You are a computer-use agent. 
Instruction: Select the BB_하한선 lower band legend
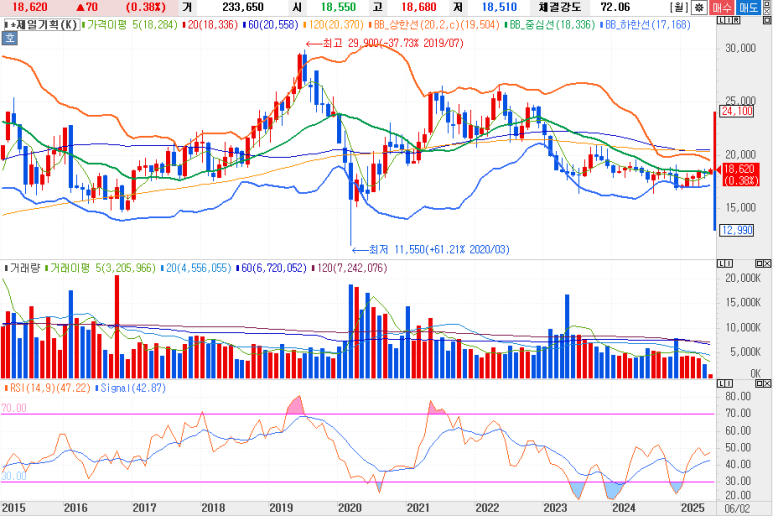click(x=645, y=25)
